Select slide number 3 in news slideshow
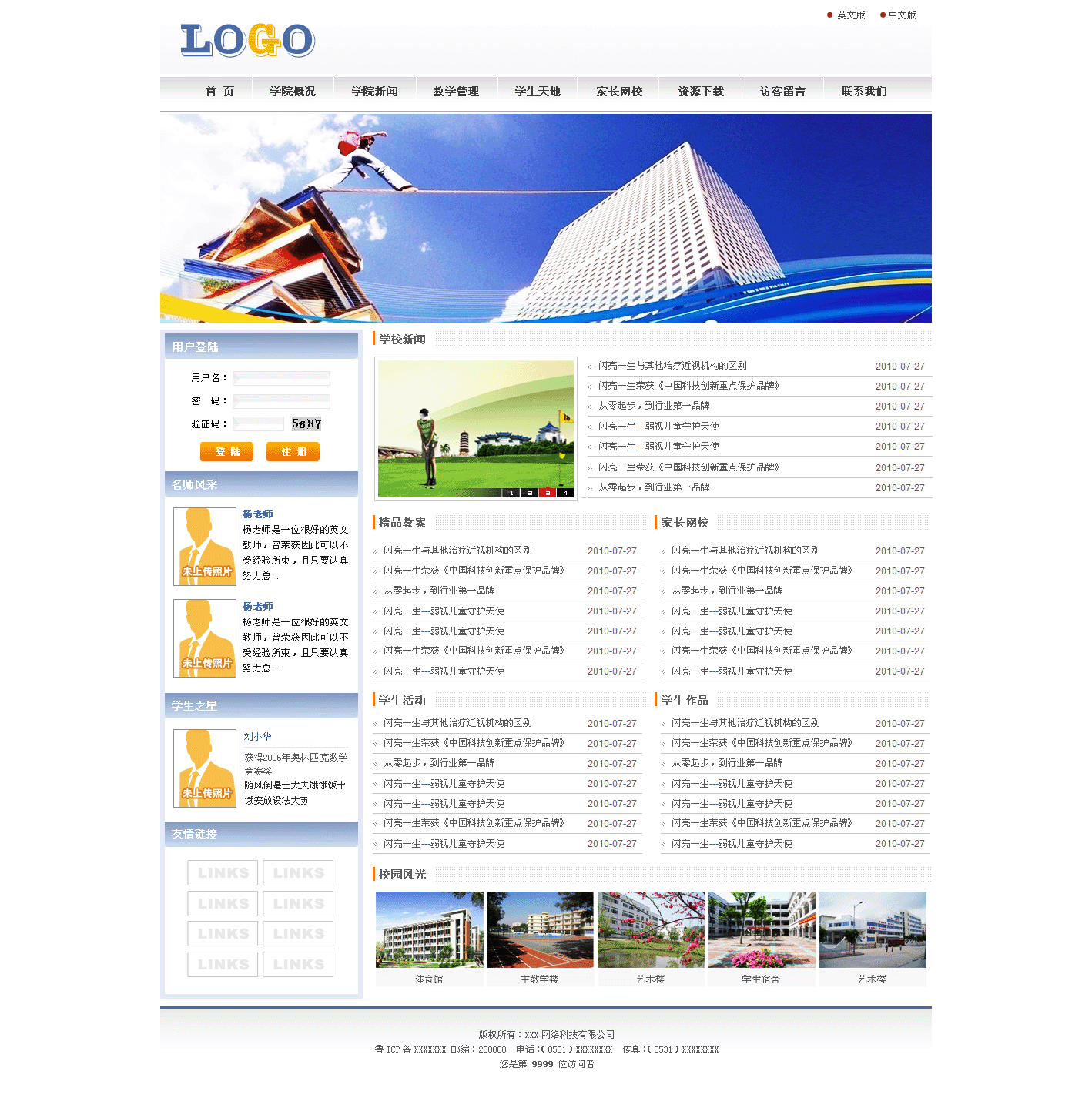The height and width of the screenshot is (1098, 1092). coord(547,493)
